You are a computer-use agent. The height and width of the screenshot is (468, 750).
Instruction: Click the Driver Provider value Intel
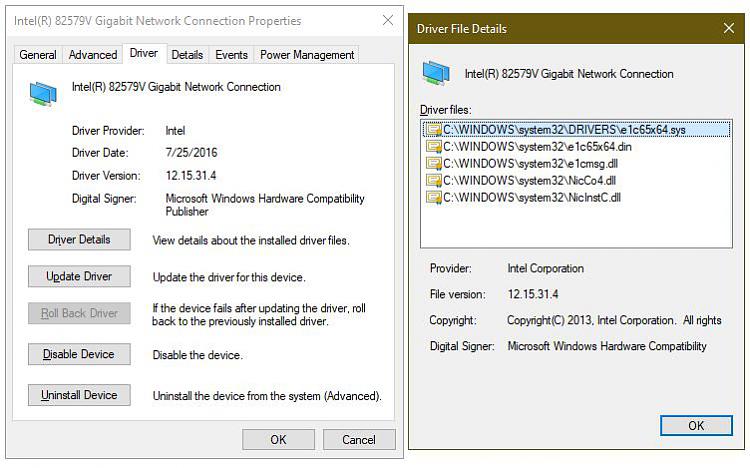[x=175, y=131]
